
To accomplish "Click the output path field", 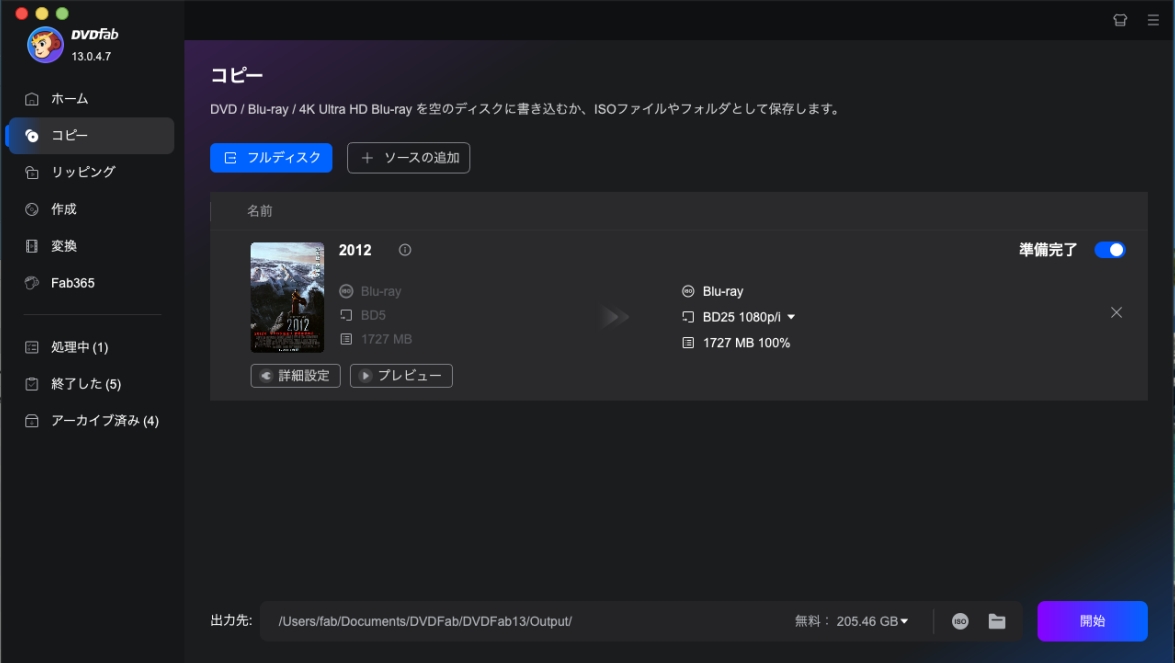I will [x=525, y=621].
